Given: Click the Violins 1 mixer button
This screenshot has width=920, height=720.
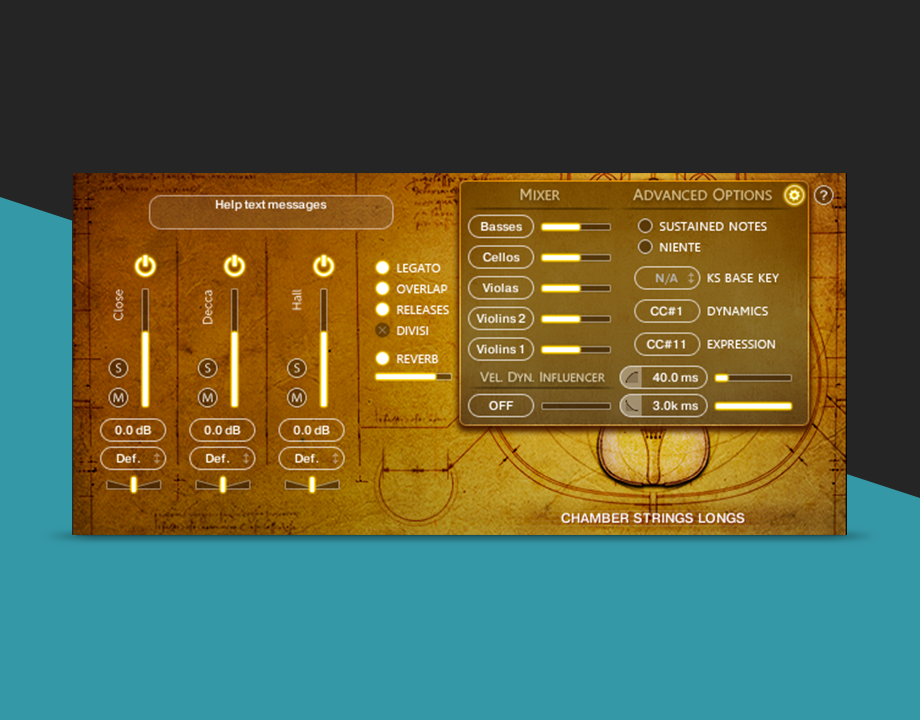Looking at the screenshot, I should [x=501, y=349].
